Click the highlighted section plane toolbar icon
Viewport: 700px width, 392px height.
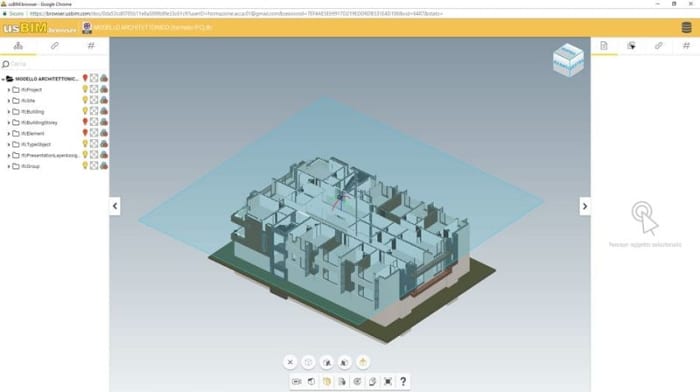(327, 381)
